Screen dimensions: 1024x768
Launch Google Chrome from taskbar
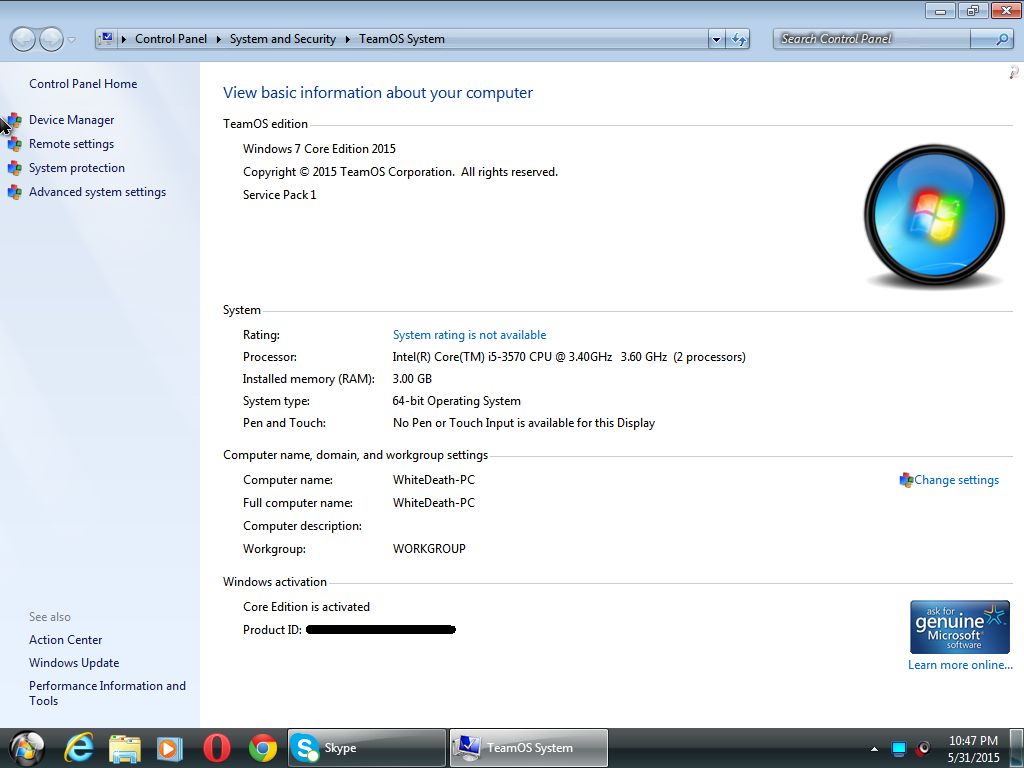tap(263, 748)
